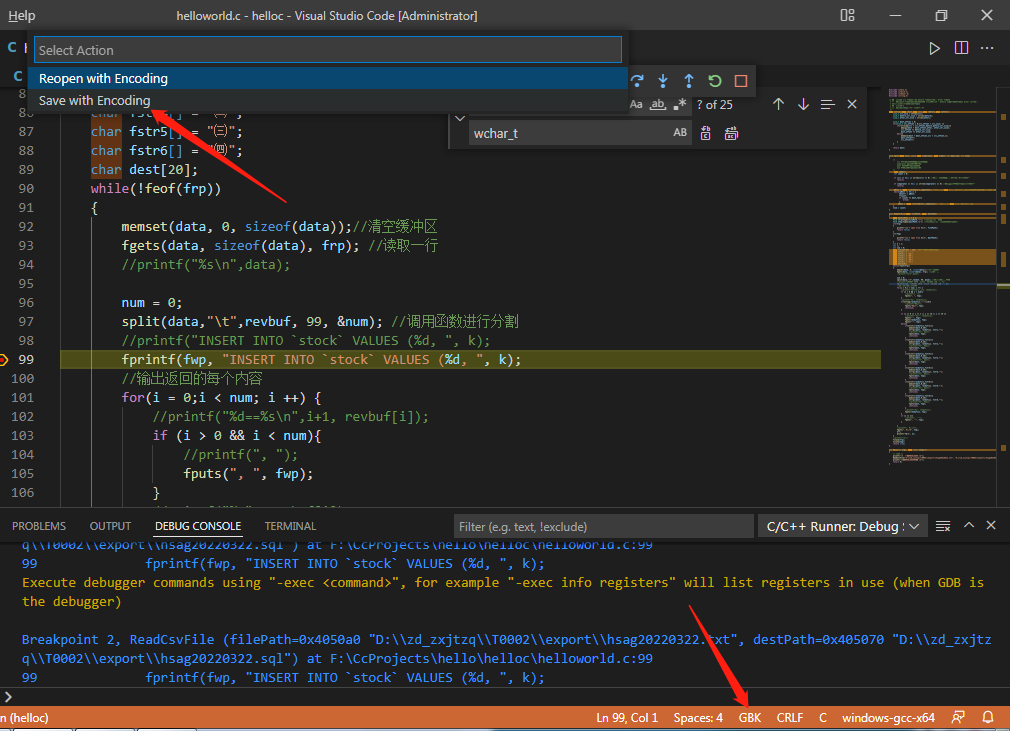Screen dimensions: 1010x731
Task: Collapse the replace field in find widget
Action: point(460,118)
